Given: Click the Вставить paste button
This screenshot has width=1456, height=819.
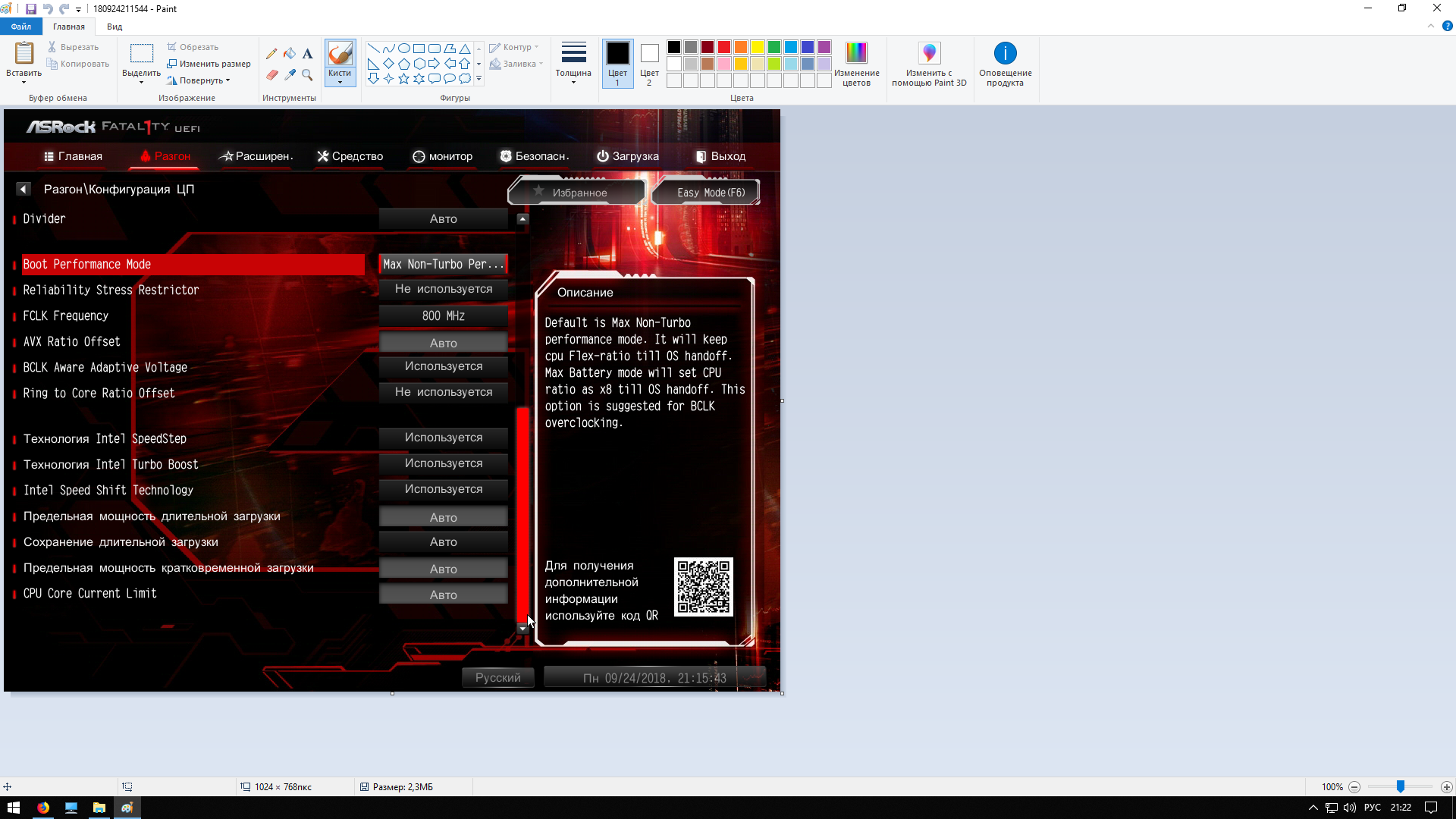Looking at the screenshot, I should tap(24, 55).
